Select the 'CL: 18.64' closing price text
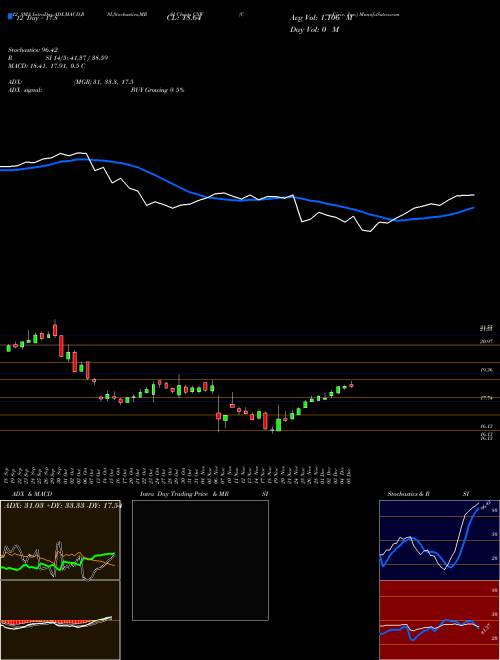 (185, 18)
